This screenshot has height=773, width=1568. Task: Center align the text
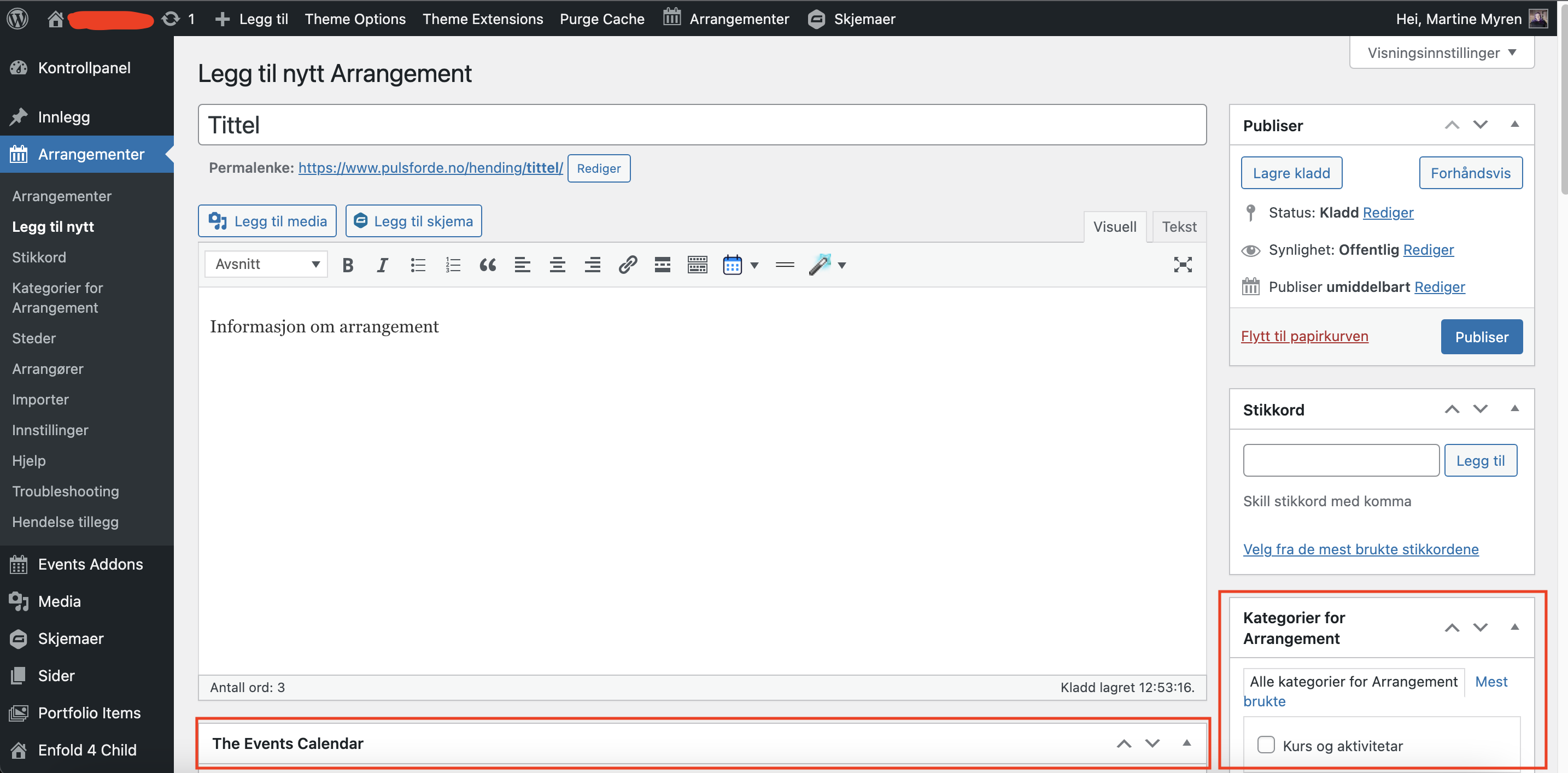tap(557, 265)
